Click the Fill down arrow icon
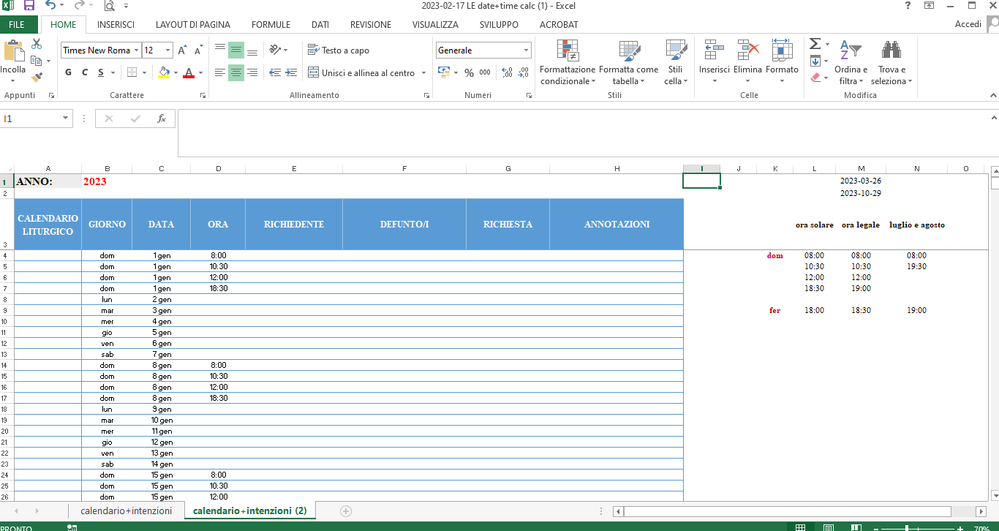The image size is (999, 531). [x=815, y=61]
